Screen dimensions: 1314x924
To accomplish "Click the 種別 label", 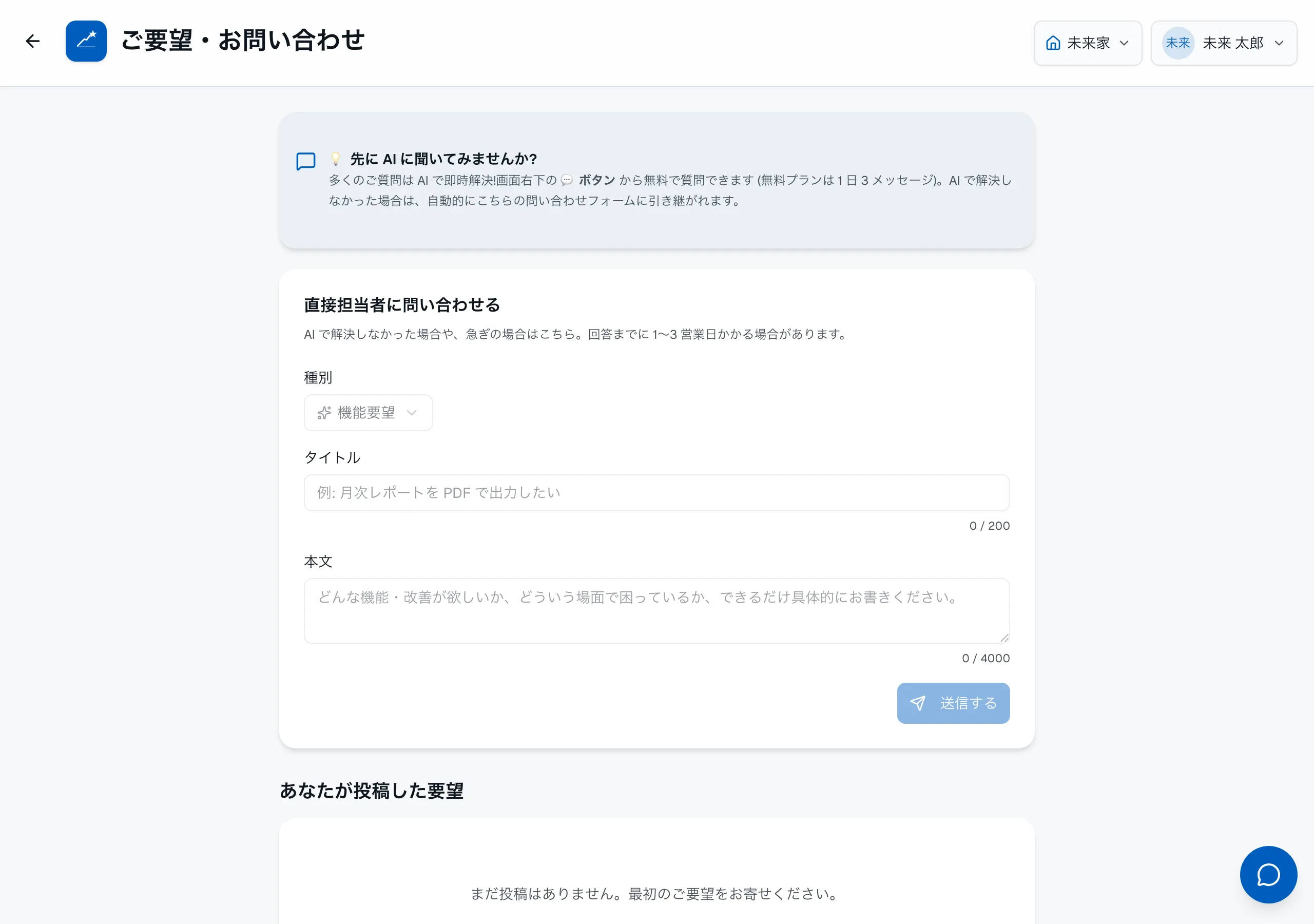I will [x=318, y=377].
